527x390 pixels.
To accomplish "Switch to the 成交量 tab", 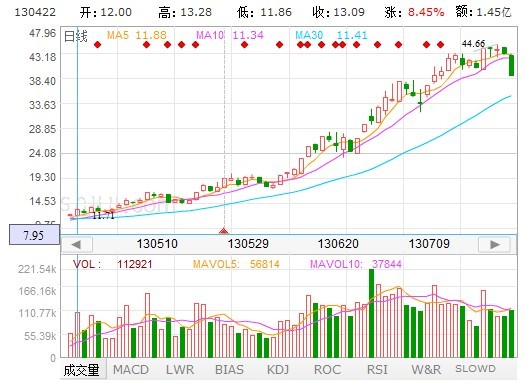I will pos(82,370).
